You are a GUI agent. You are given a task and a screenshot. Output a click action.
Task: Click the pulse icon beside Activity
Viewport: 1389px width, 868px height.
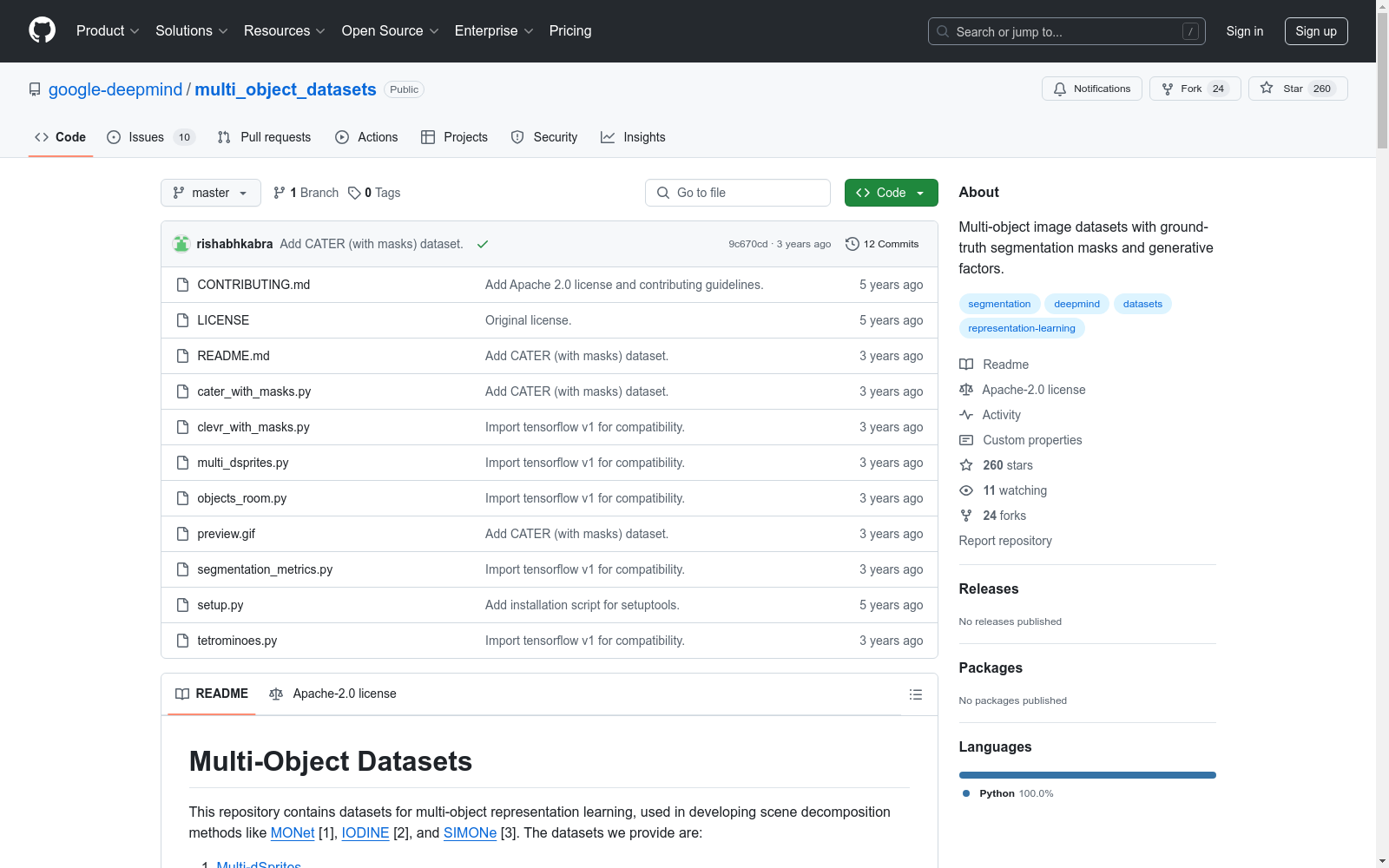(966, 415)
